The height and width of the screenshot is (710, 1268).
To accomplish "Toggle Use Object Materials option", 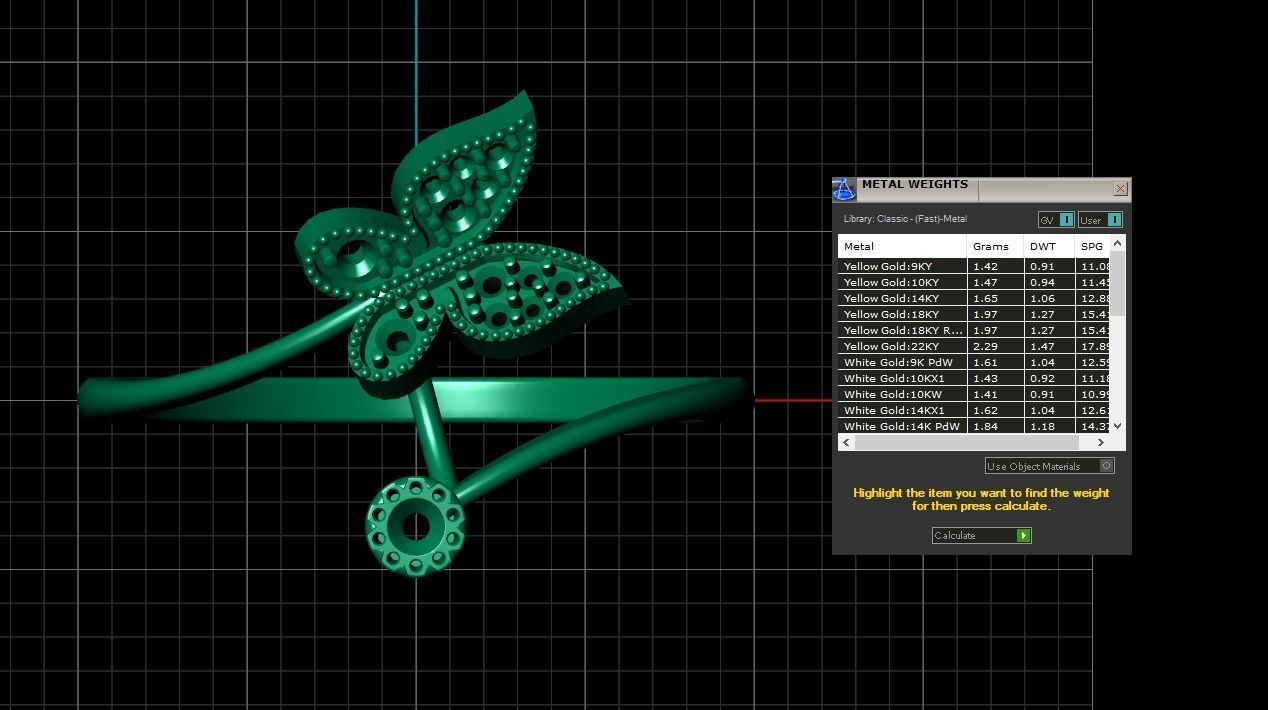I will pos(1049,466).
